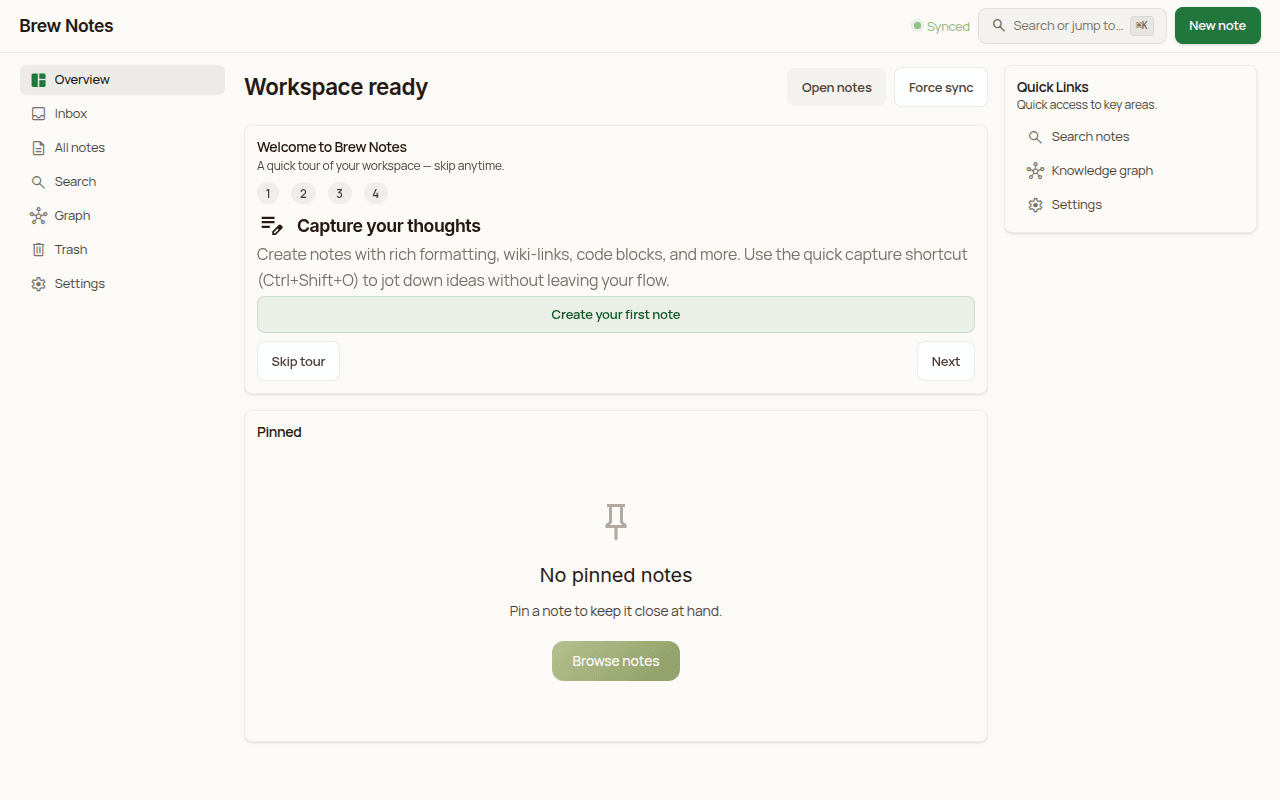Click the Brew Notes app title

pyautogui.click(x=67, y=26)
